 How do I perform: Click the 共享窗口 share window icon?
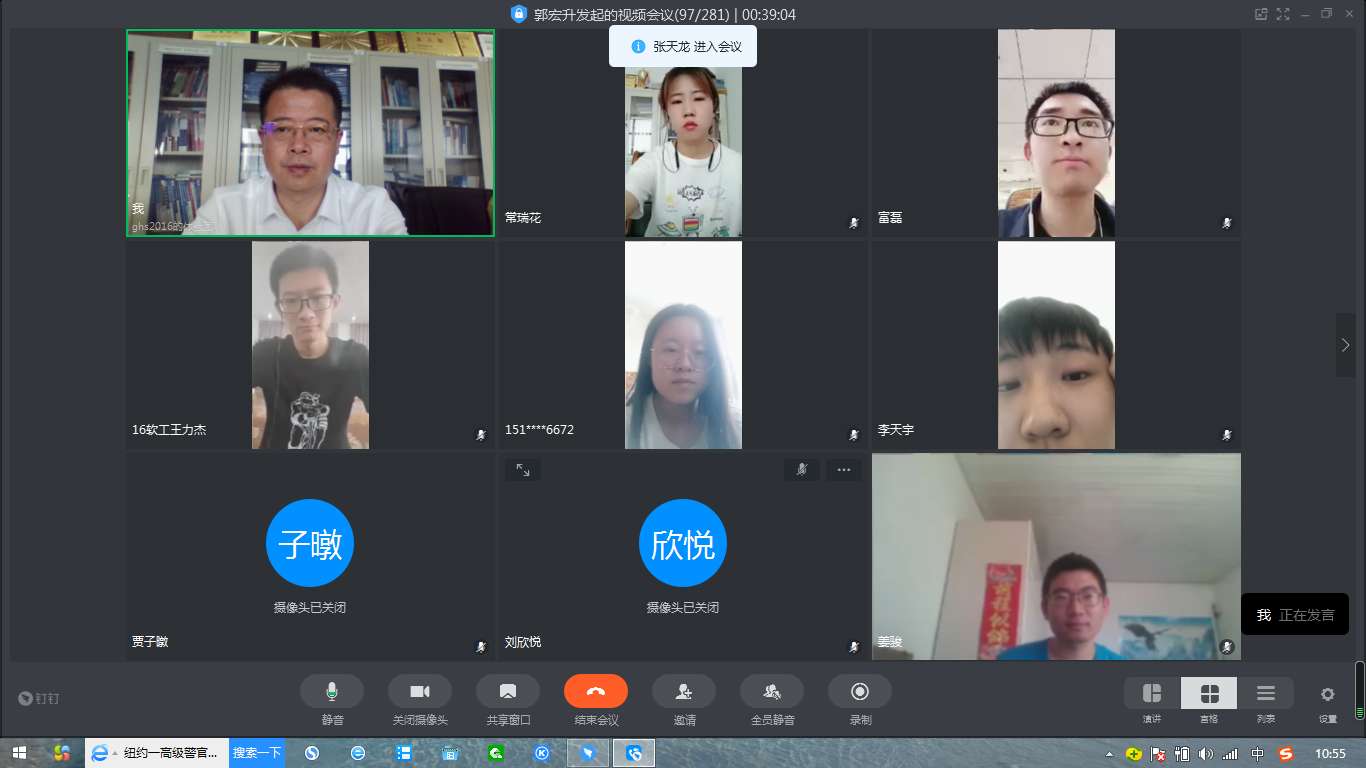(x=508, y=692)
